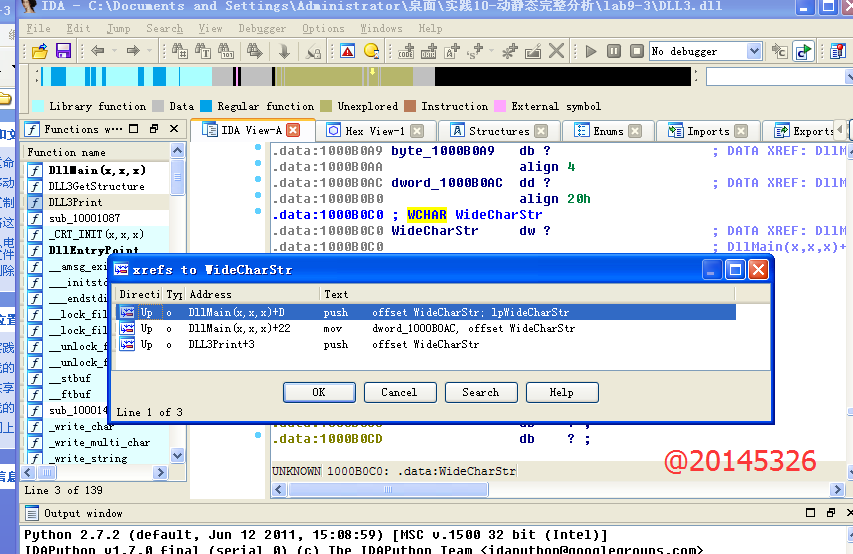Click OK in xrefs dialog
The image size is (853, 554).
pyautogui.click(x=319, y=392)
